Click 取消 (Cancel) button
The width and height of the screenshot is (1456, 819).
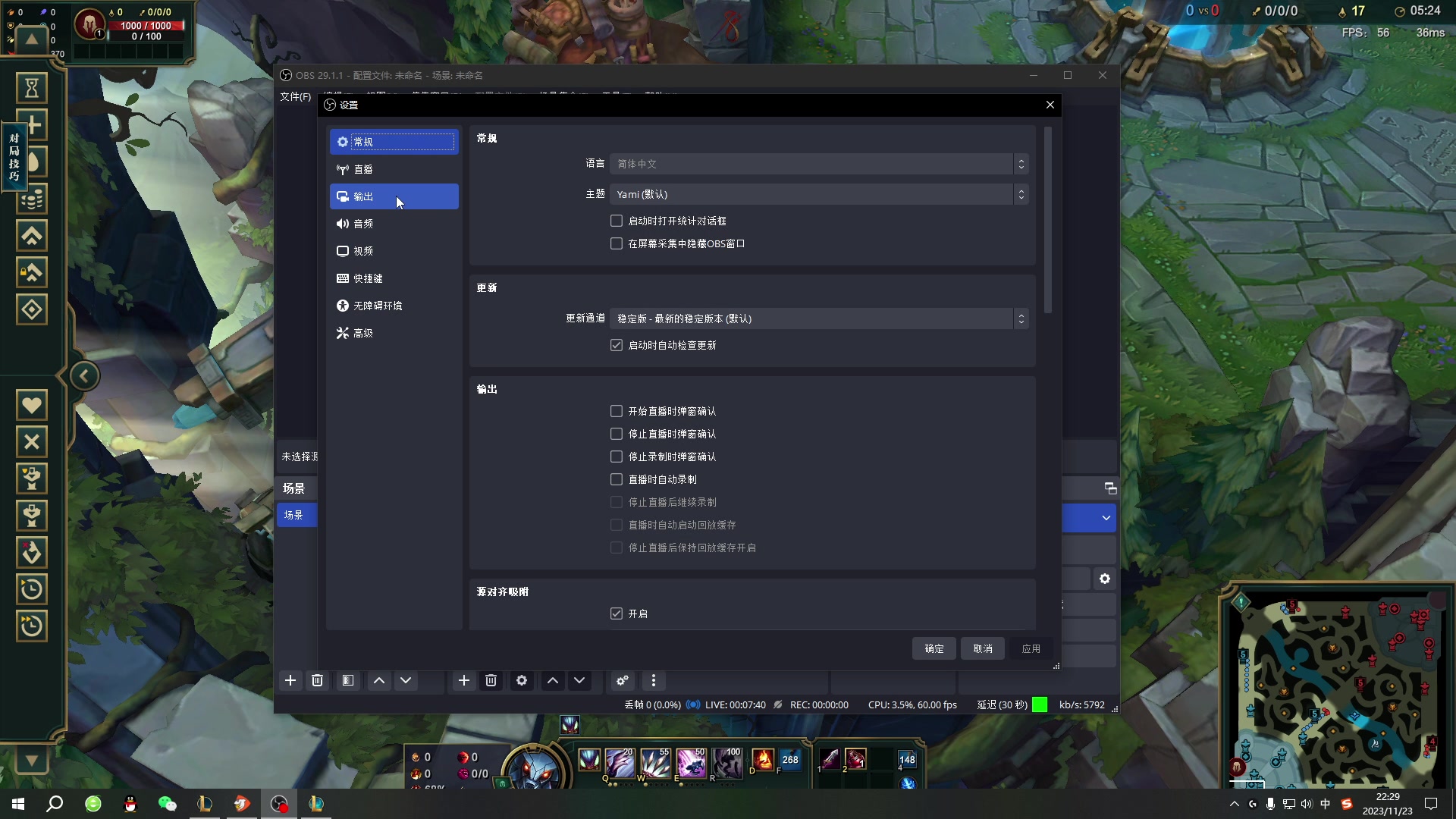[x=981, y=648]
